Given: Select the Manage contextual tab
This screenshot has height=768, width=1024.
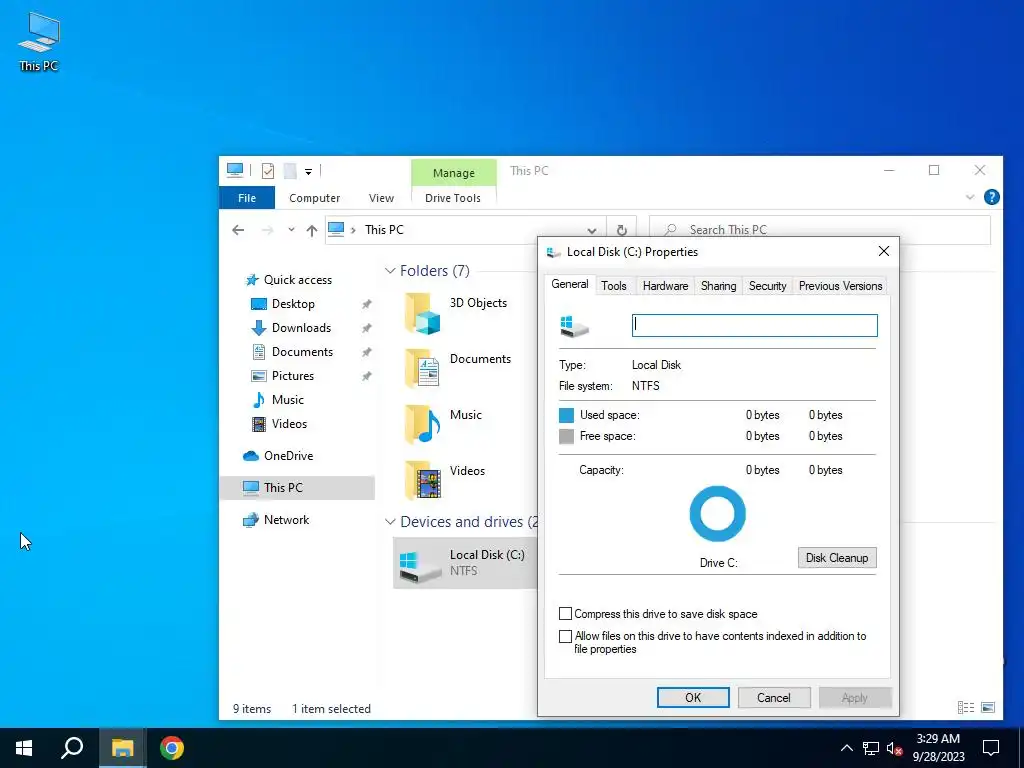Looking at the screenshot, I should pyautogui.click(x=454, y=173).
